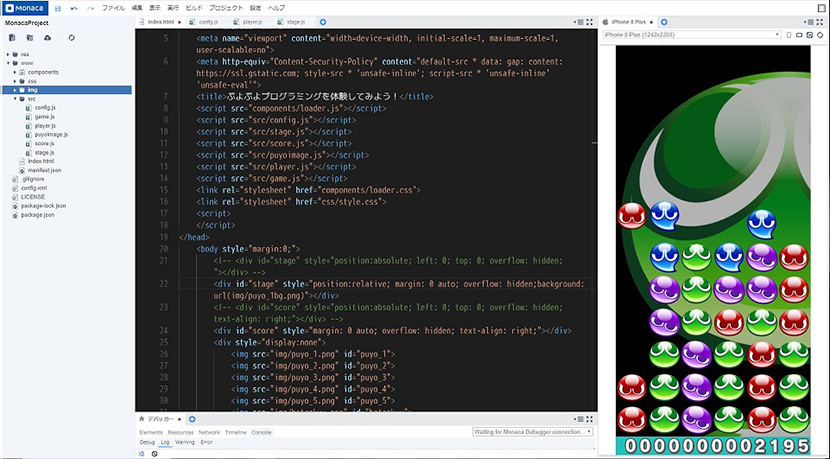
Task: Click the new file icon under MonacaProject
Action: (x=12, y=38)
